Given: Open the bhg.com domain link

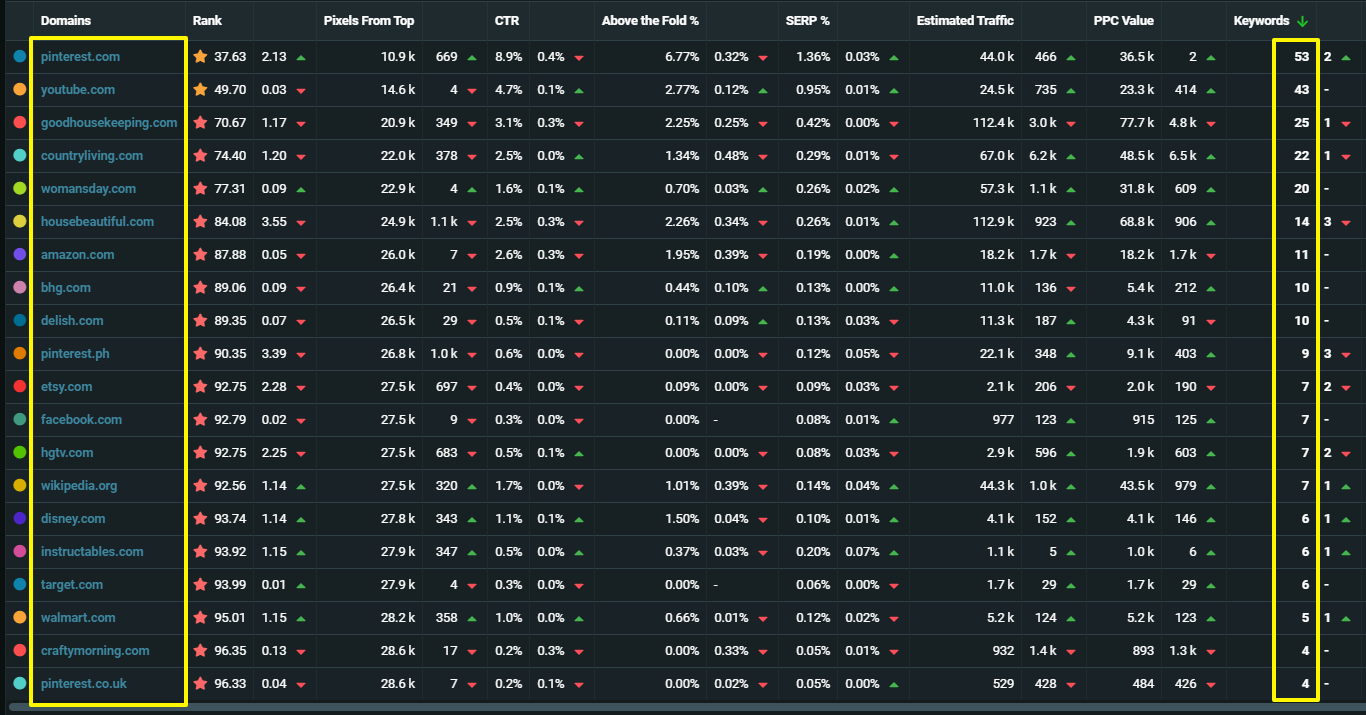Looking at the screenshot, I should pyautogui.click(x=66, y=288).
